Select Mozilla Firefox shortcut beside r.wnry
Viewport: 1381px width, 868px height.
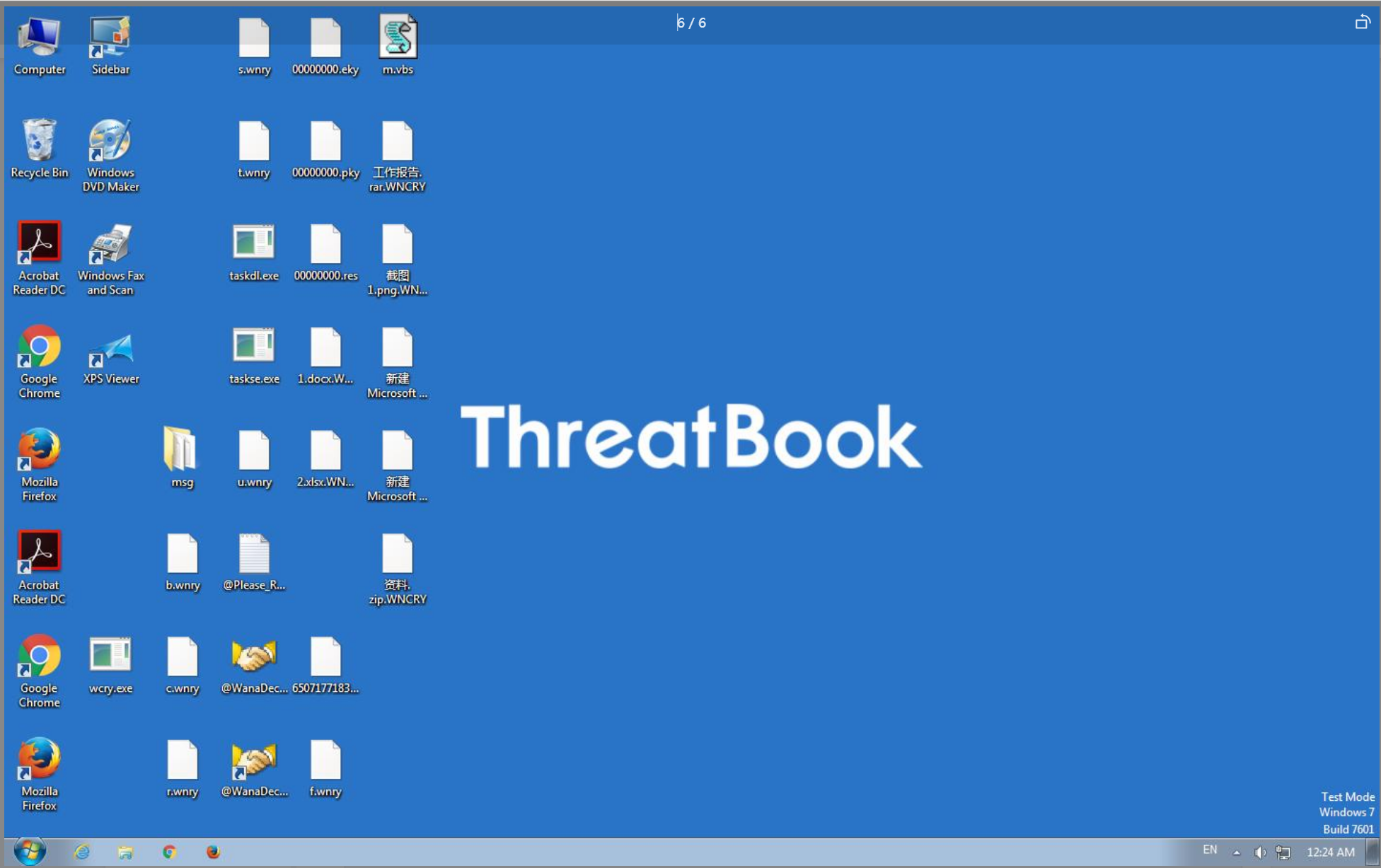(40, 775)
